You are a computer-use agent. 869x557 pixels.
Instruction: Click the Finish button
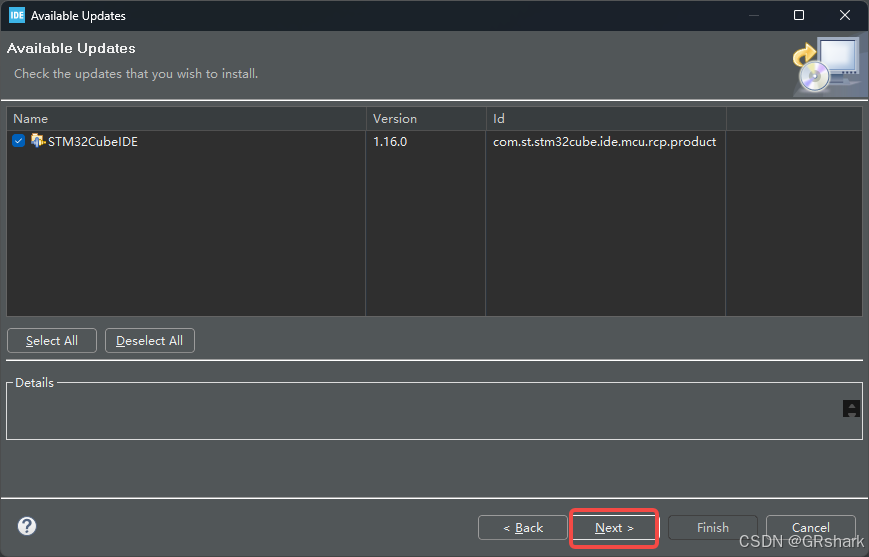click(713, 528)
